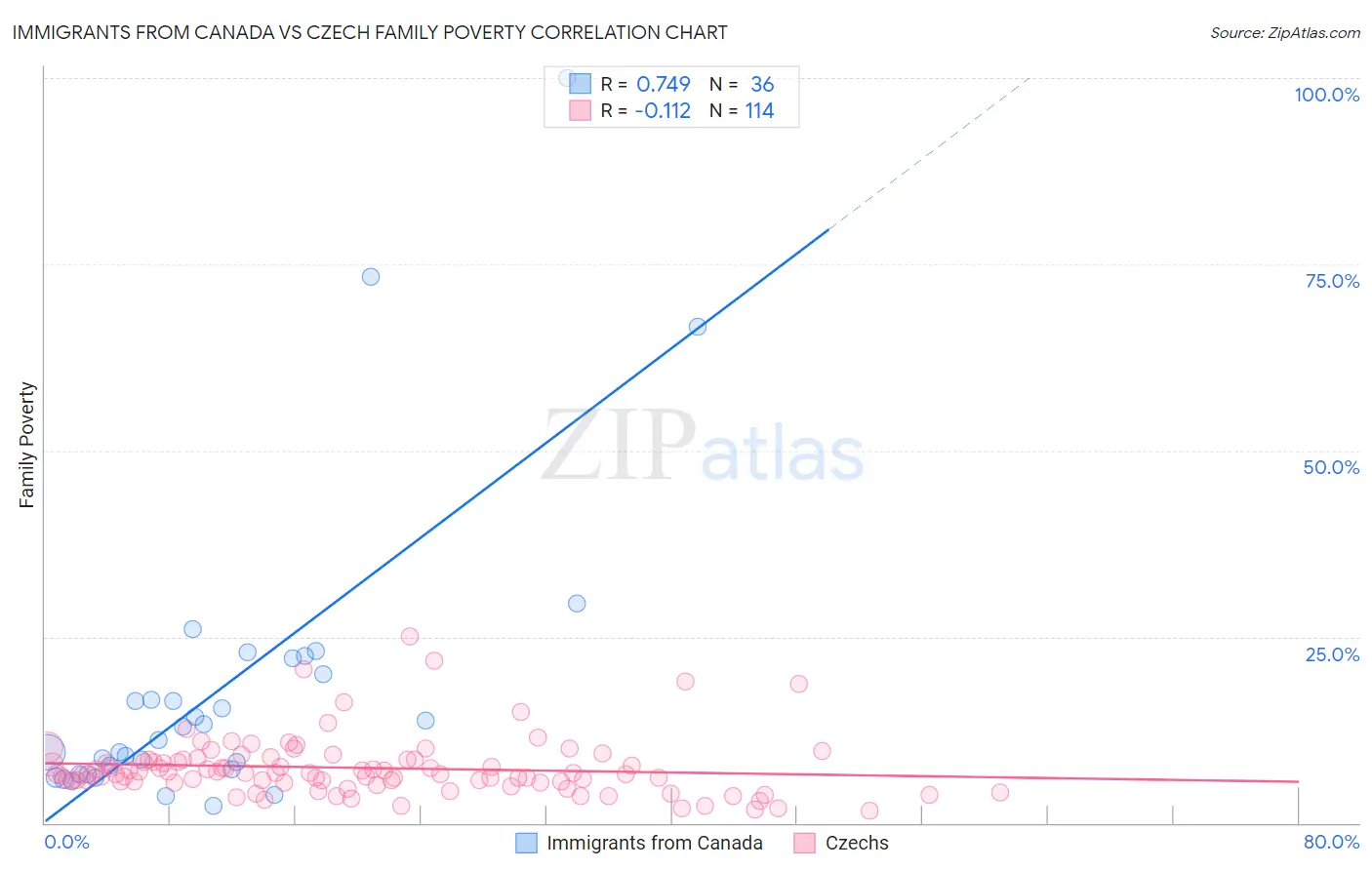Click the highest pink data point near 25%

click(x=410, y=636)
